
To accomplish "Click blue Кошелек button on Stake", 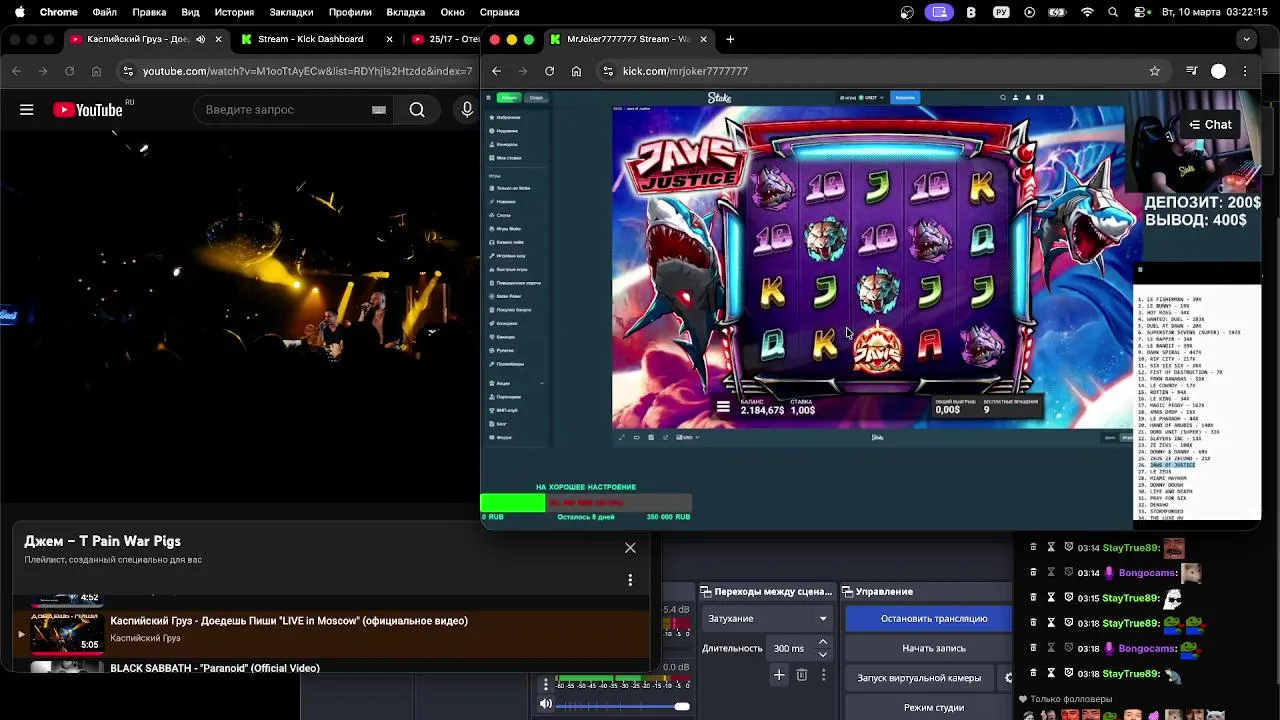I will [905, 97].
